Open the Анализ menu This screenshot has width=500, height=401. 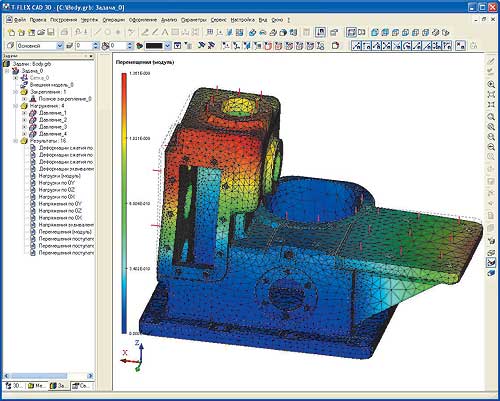[x=169, y=20]
